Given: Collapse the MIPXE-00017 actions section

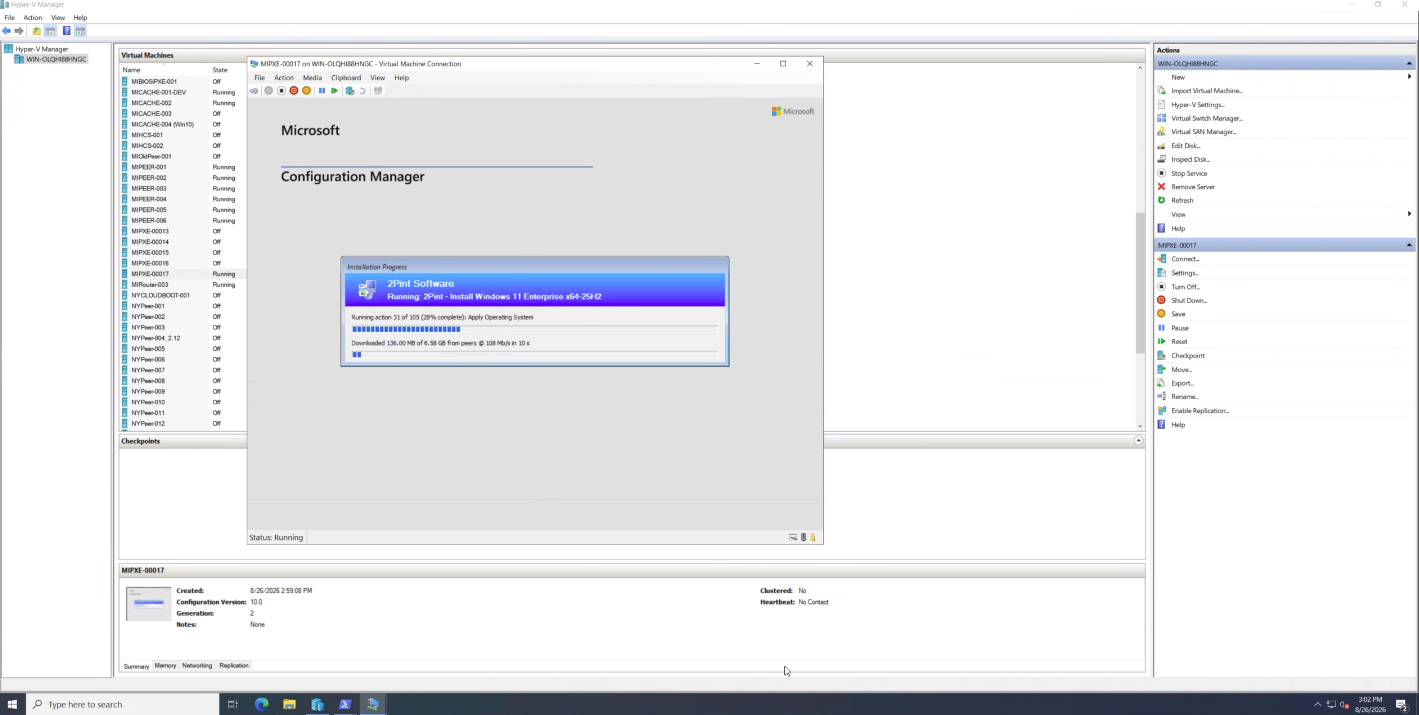Looking at the screenshot, I should [1409, 245].
